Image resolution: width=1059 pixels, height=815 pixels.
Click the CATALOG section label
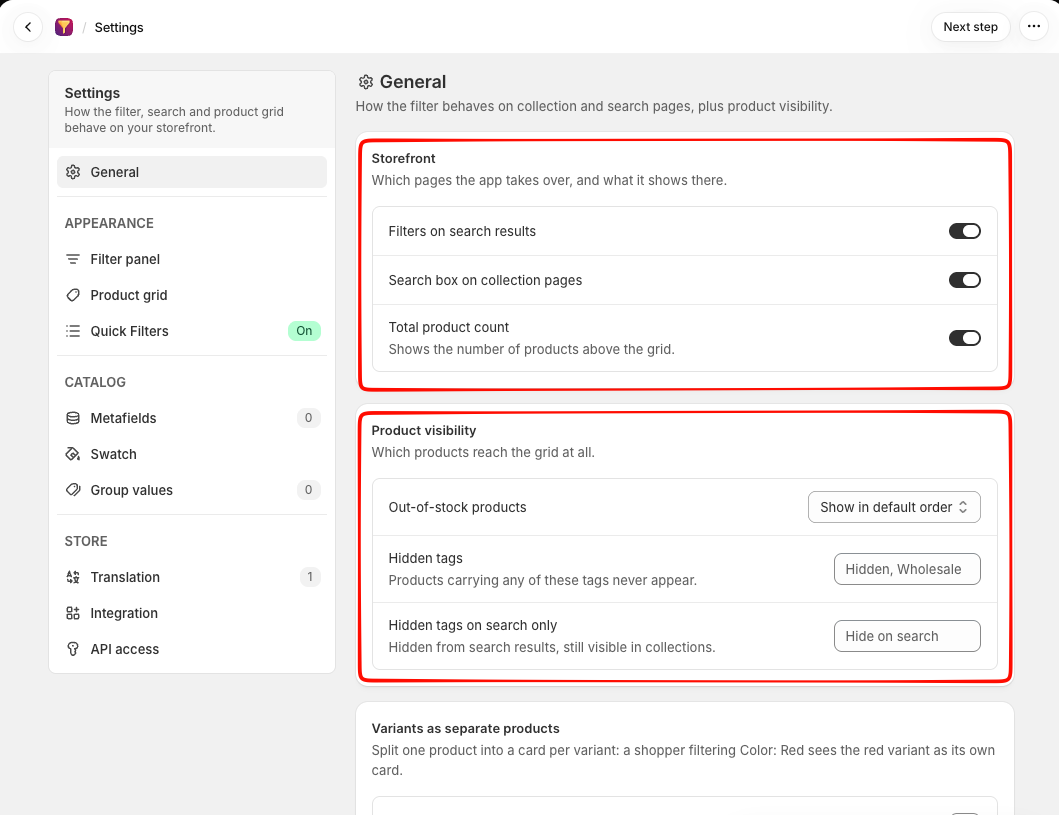click(x=95, y=382)
